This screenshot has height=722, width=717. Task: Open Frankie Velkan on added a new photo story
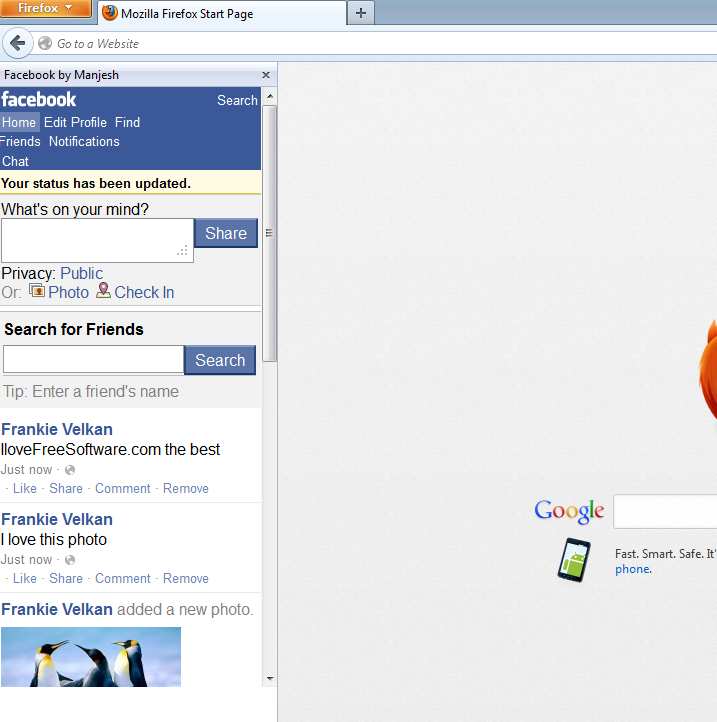[x=57, y=609]
